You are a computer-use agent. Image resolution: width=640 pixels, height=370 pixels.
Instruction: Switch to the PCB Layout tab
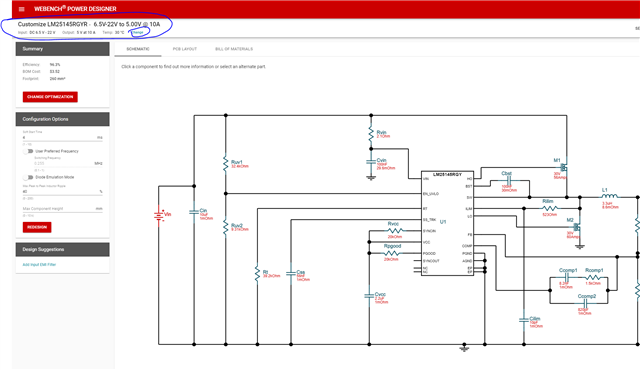coord(184,49)
